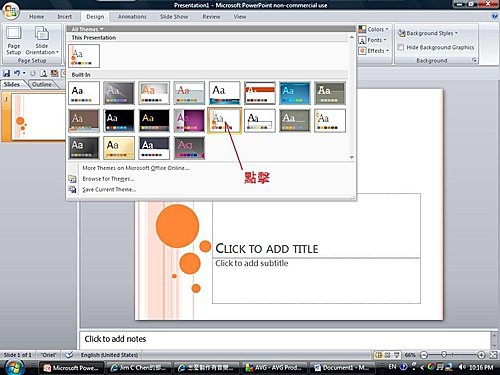Screen dimensions: 500x375
Task: Apply the black Metro theme with white Aa
Action: [119, 120]
